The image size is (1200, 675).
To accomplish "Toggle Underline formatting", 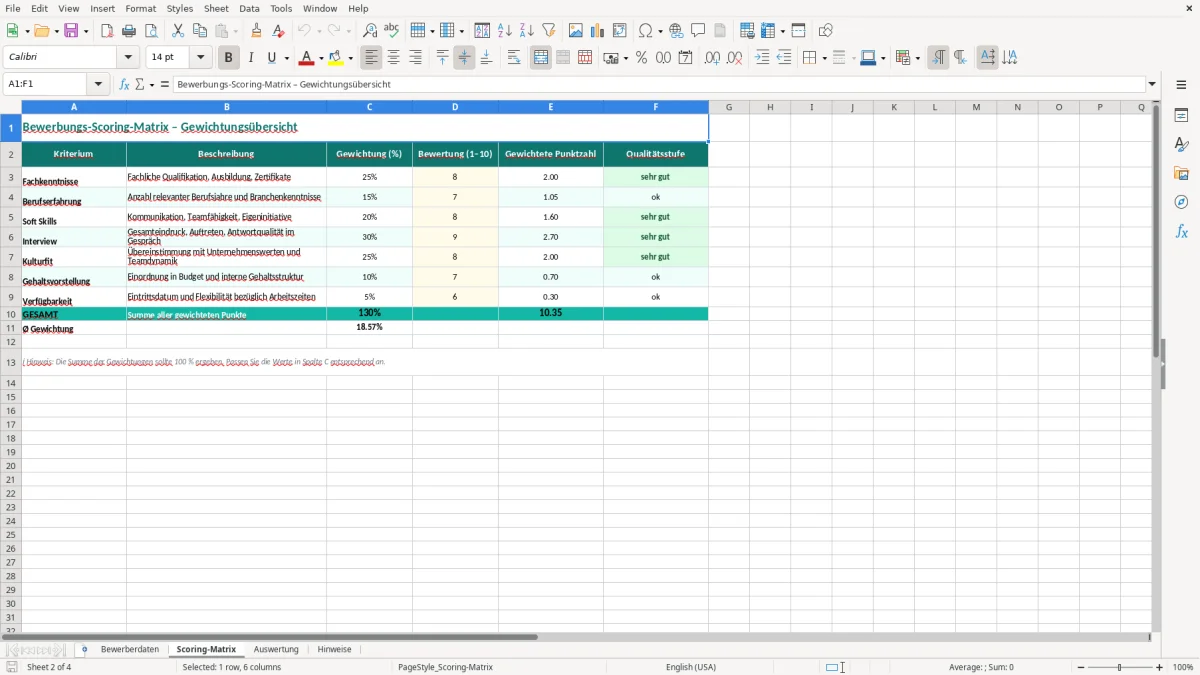I will (x=271, y=58).
